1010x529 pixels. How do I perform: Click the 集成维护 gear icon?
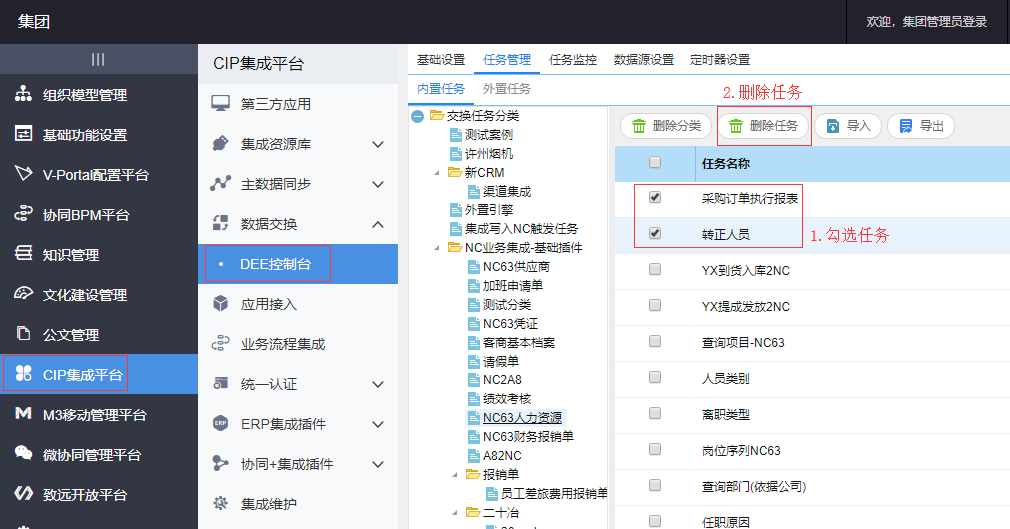[220, 503]
